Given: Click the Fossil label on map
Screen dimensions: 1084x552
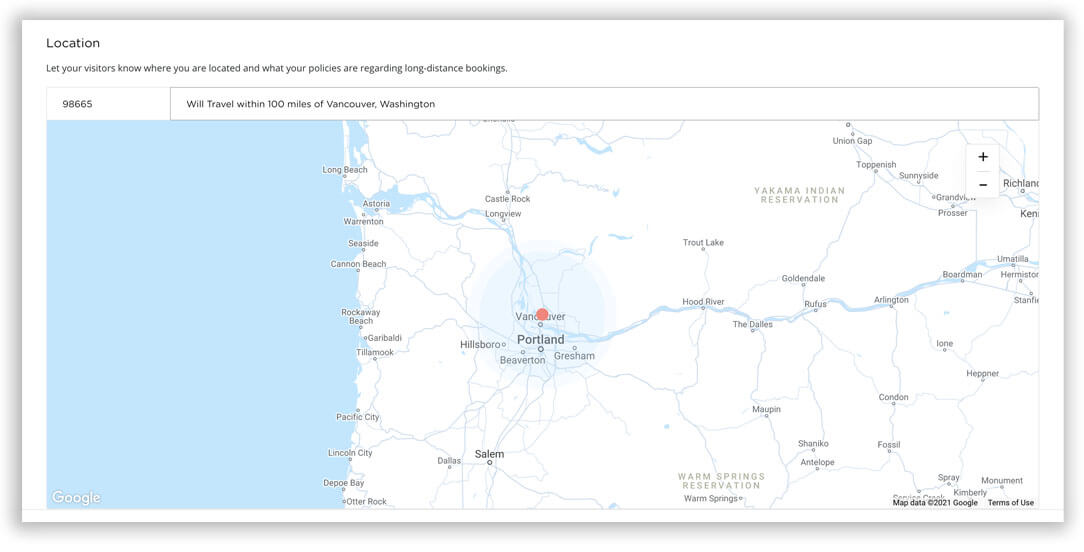Looking at the screenshot, I should 888,445.
